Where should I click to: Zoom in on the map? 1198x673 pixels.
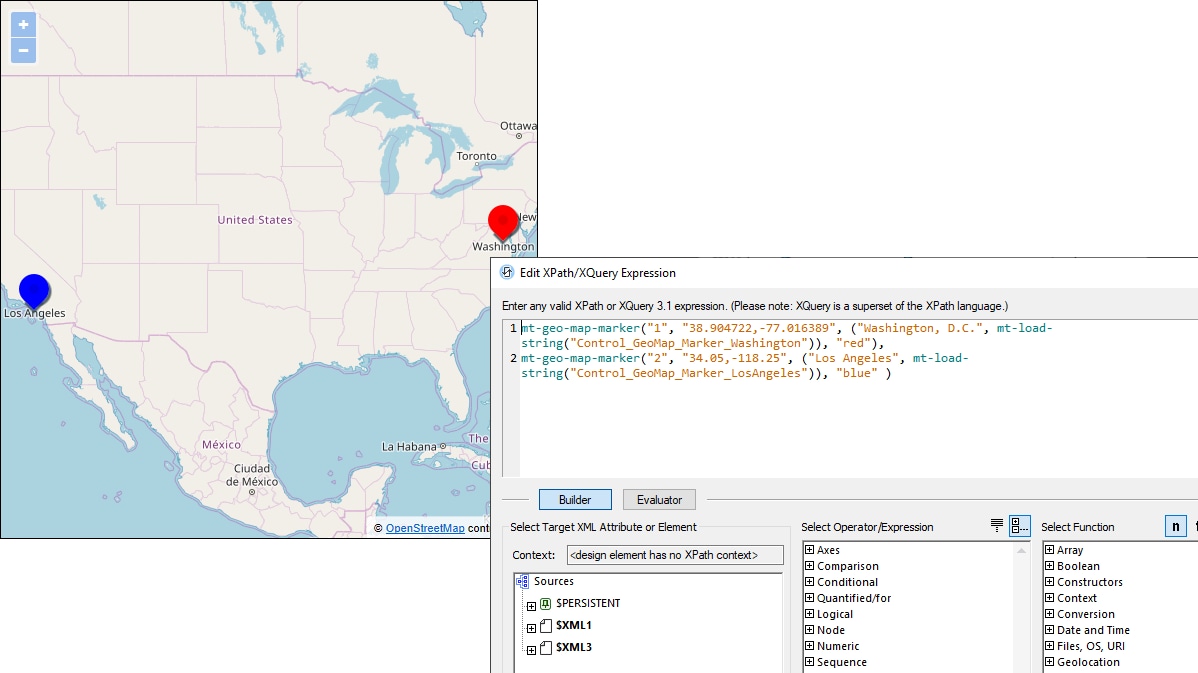point(24,25)
